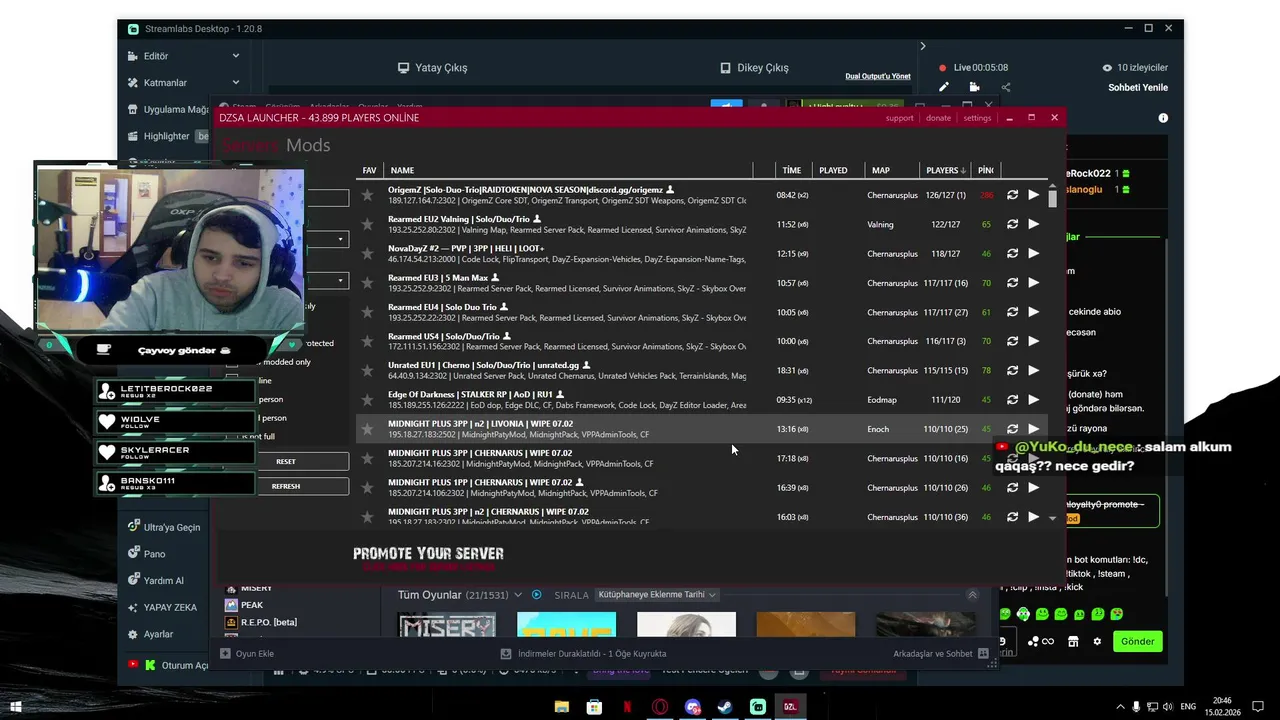The image size is (1280, 720).
Task: Play the Eodmap Edge Of Darkness server
Action: (1034, 400)
